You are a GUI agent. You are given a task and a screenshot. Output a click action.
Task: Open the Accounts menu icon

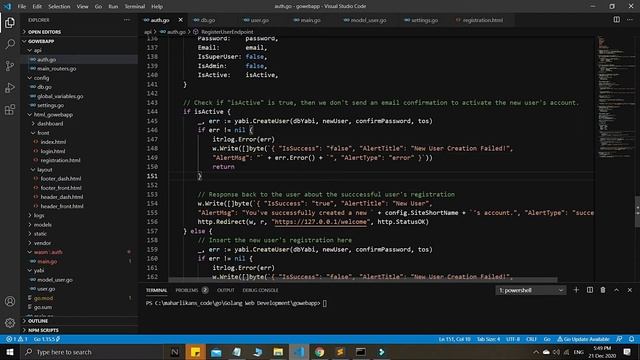pos(10,301)
